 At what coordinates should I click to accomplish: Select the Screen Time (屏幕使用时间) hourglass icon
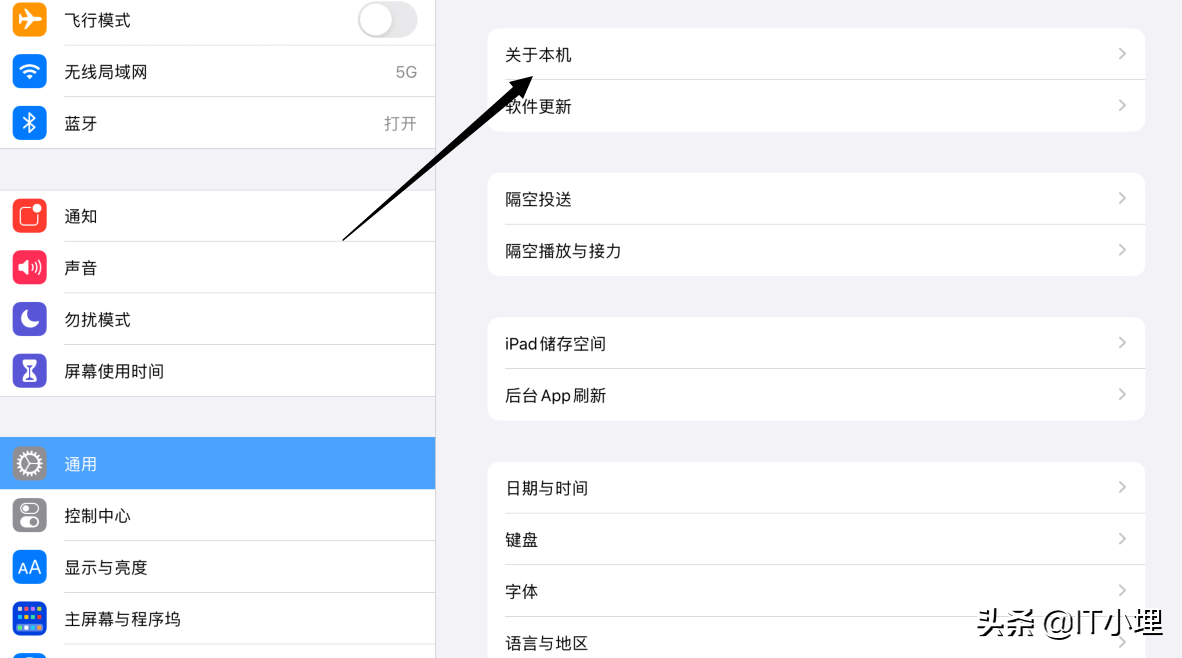[x=29, y=370]
